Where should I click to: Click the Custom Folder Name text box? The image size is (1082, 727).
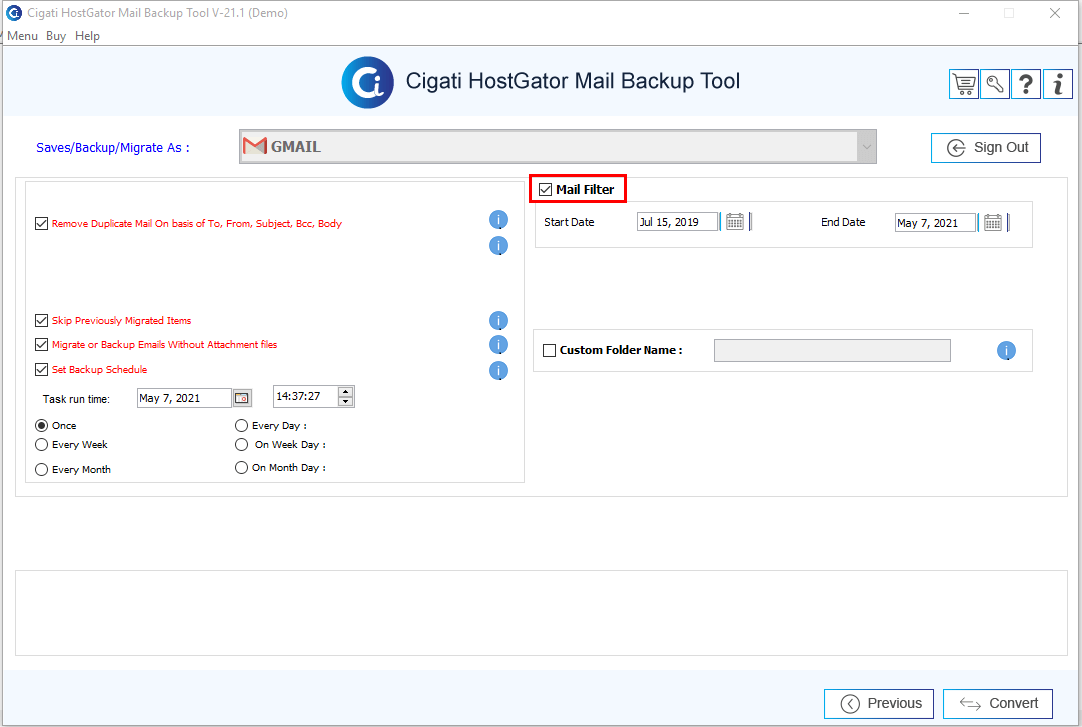[x=832, y=350]
